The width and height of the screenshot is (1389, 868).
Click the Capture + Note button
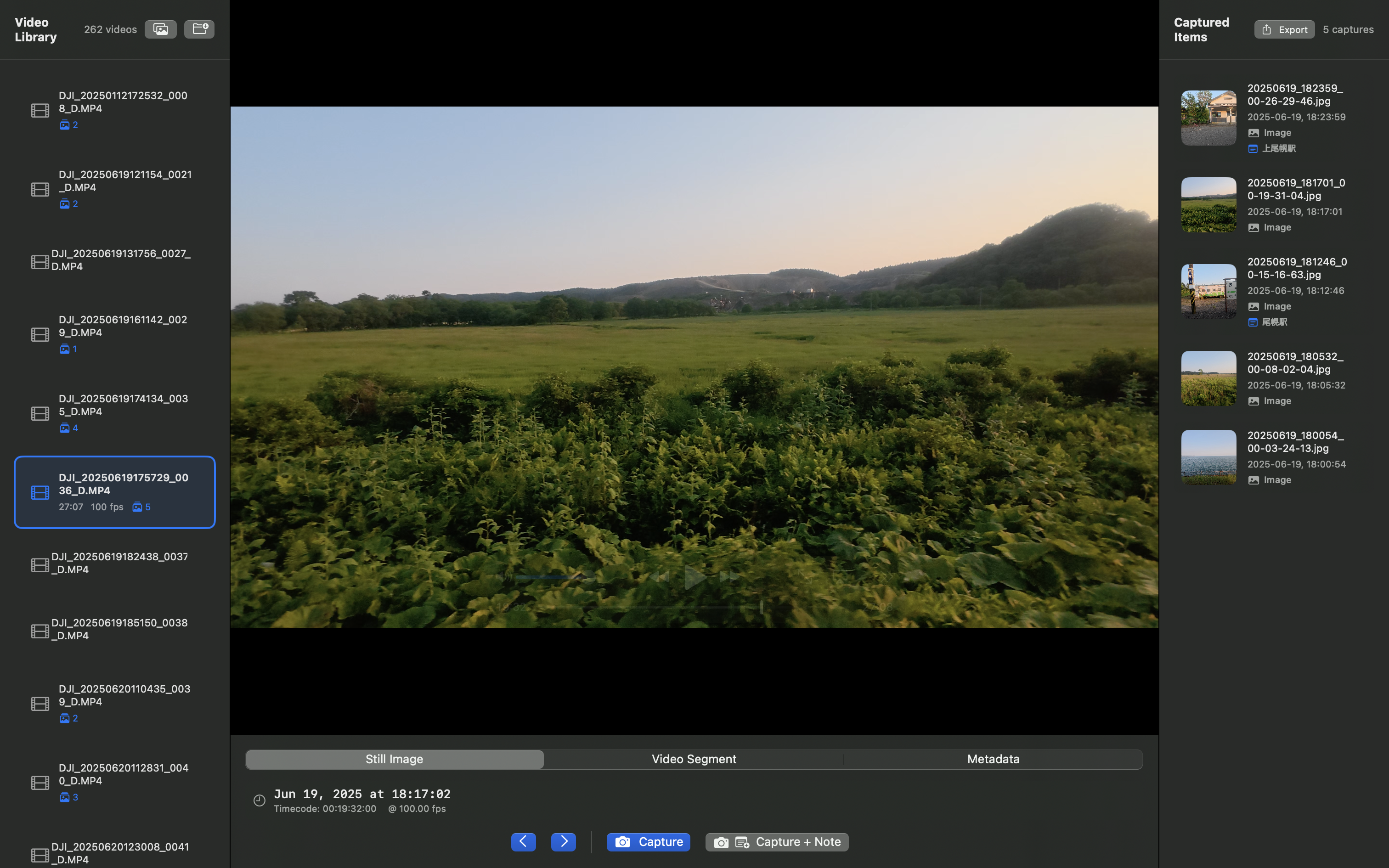coord(776,841)
